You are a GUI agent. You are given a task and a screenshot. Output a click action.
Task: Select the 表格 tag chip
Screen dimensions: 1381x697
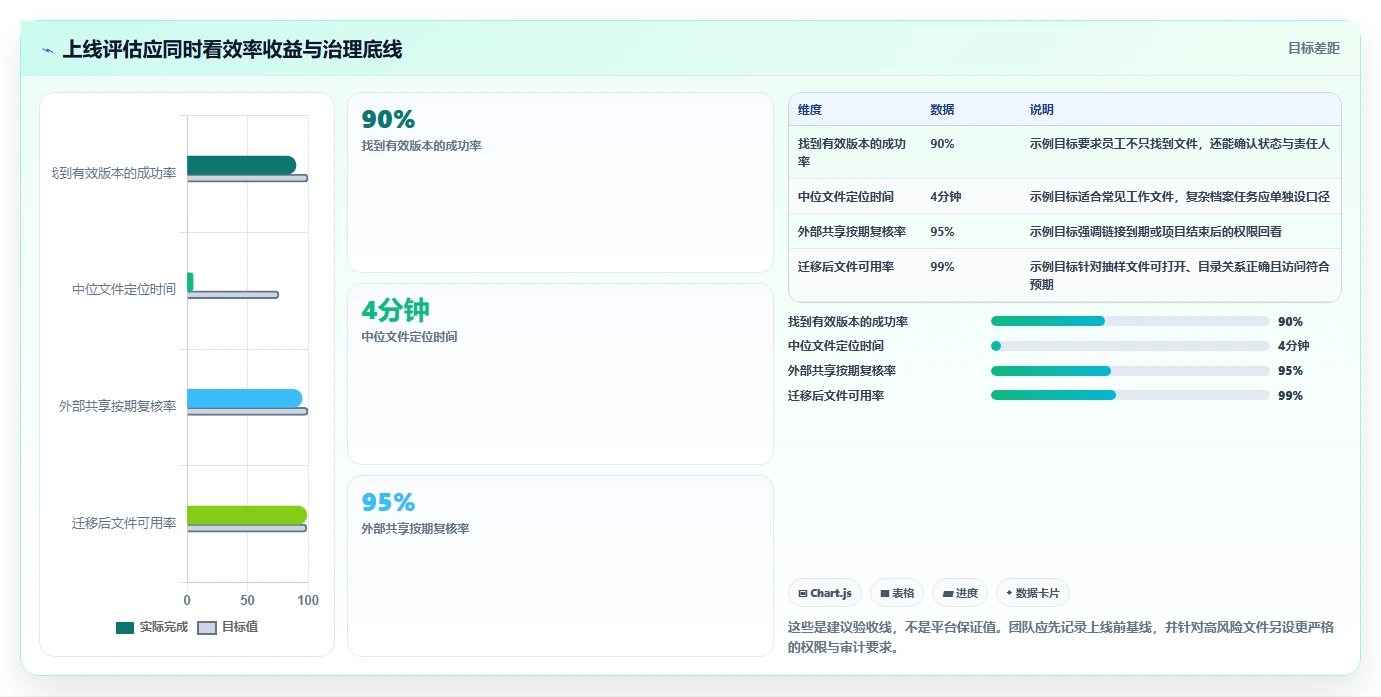(x=897, y=593)
